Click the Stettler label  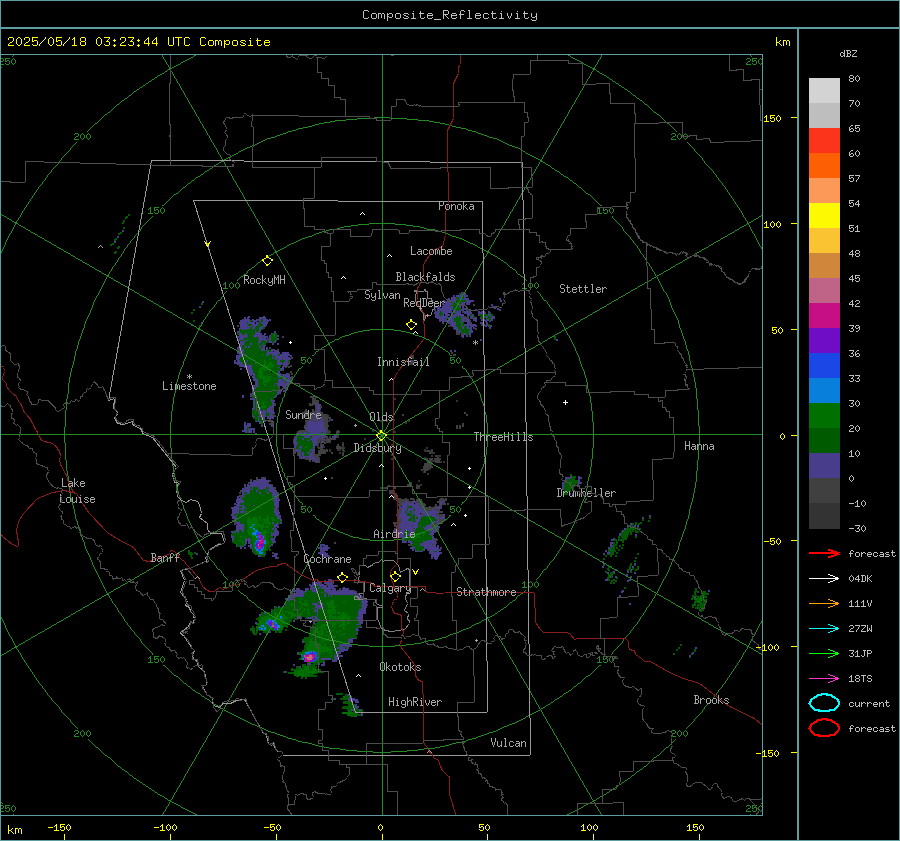[x=583, y=289]
